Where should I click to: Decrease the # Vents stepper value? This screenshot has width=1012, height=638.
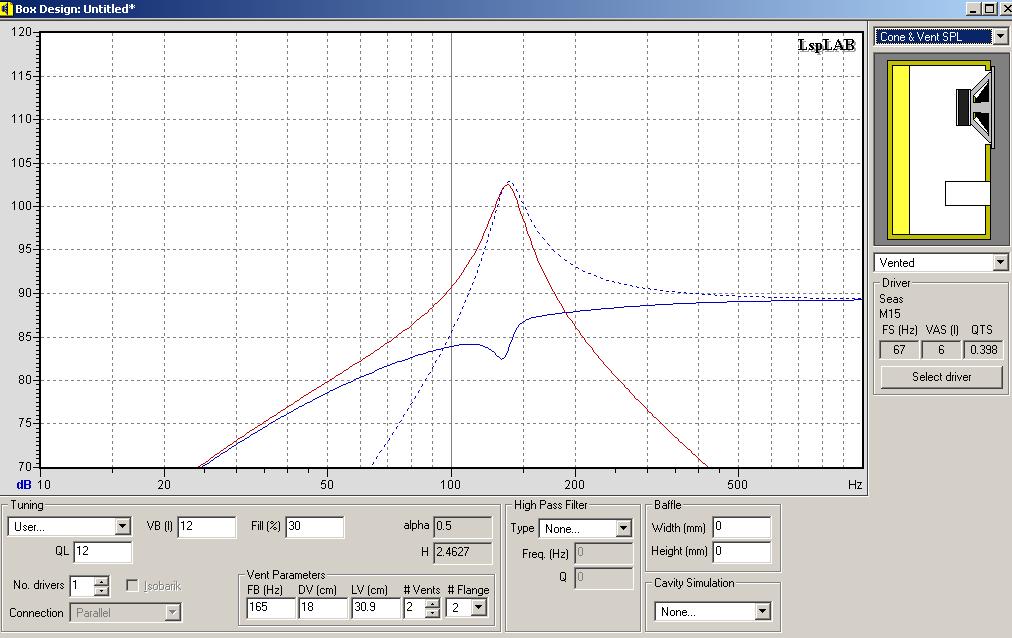coord(432,612)
